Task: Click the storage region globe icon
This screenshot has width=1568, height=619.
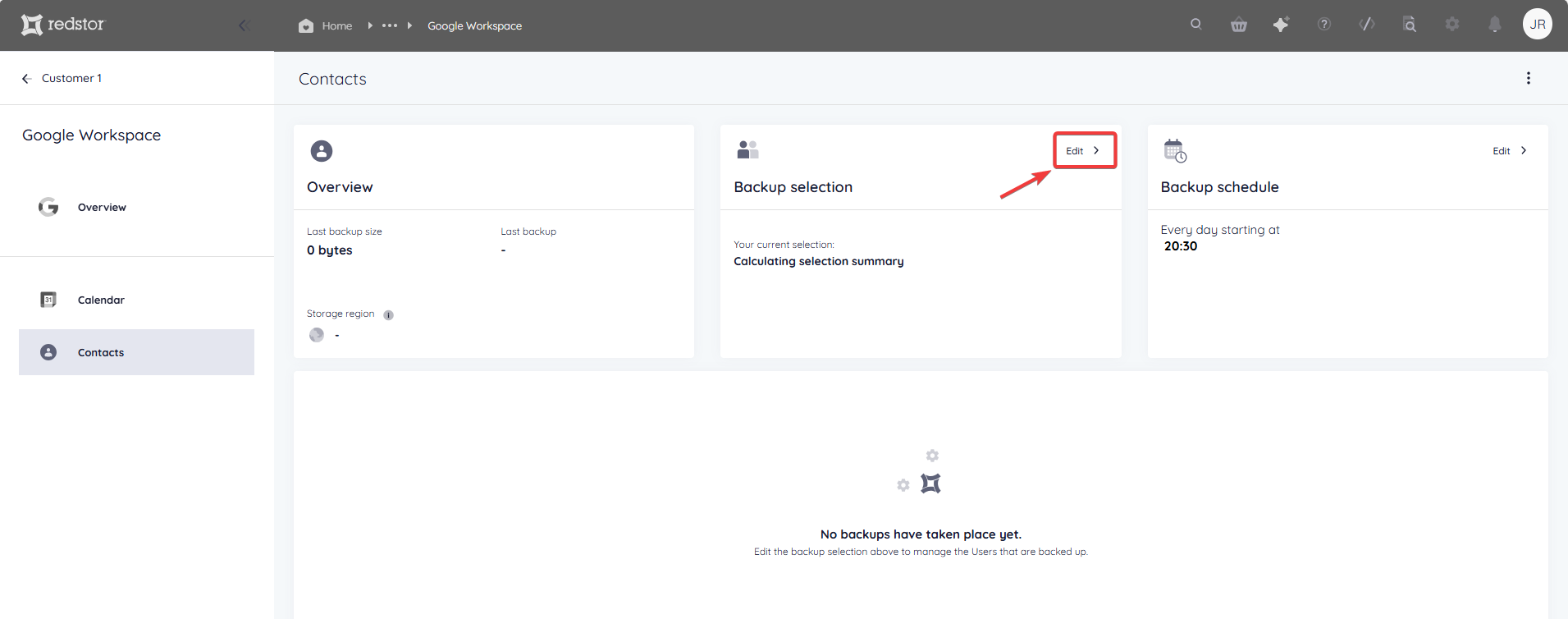Action: coord(317,335)
